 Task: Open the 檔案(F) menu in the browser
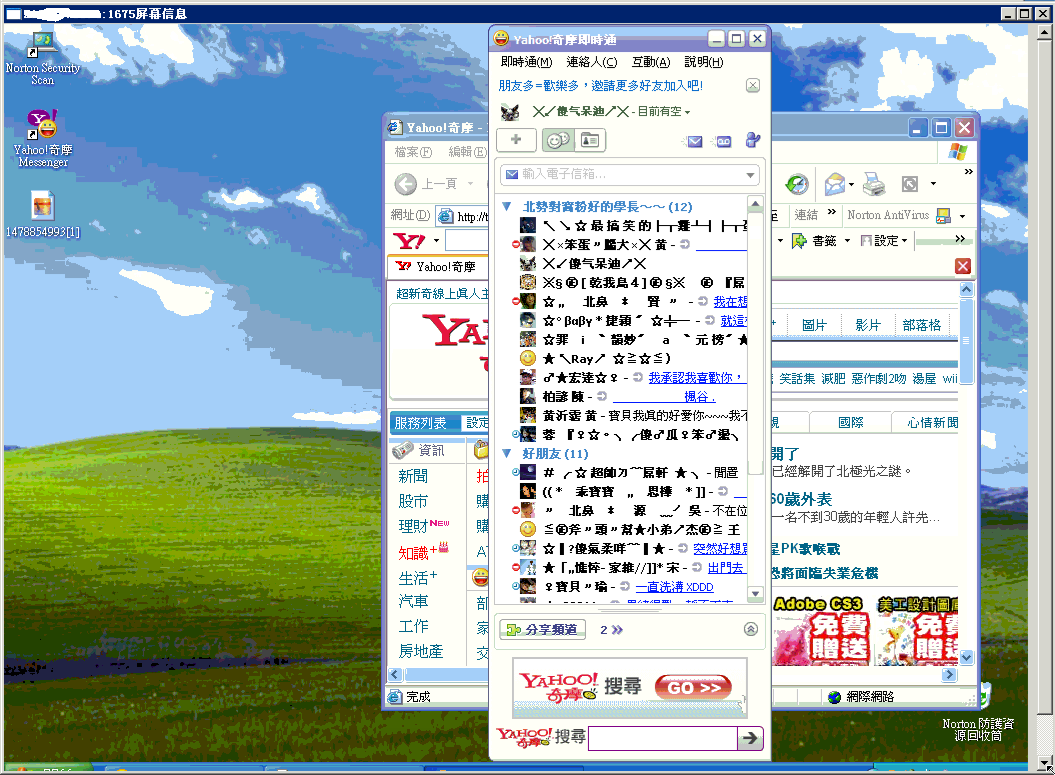[x=413, y=152]
